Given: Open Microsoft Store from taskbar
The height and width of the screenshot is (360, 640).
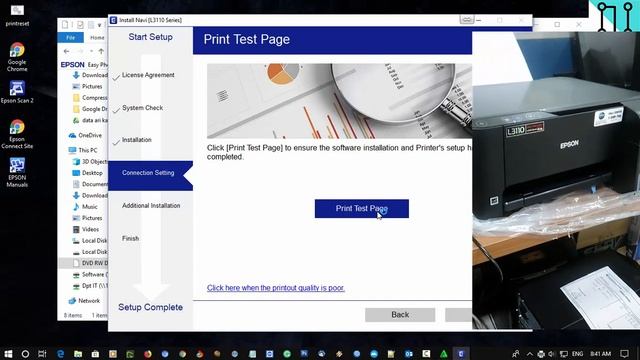Looking at the screenshot, I should [x=95, y=354].
